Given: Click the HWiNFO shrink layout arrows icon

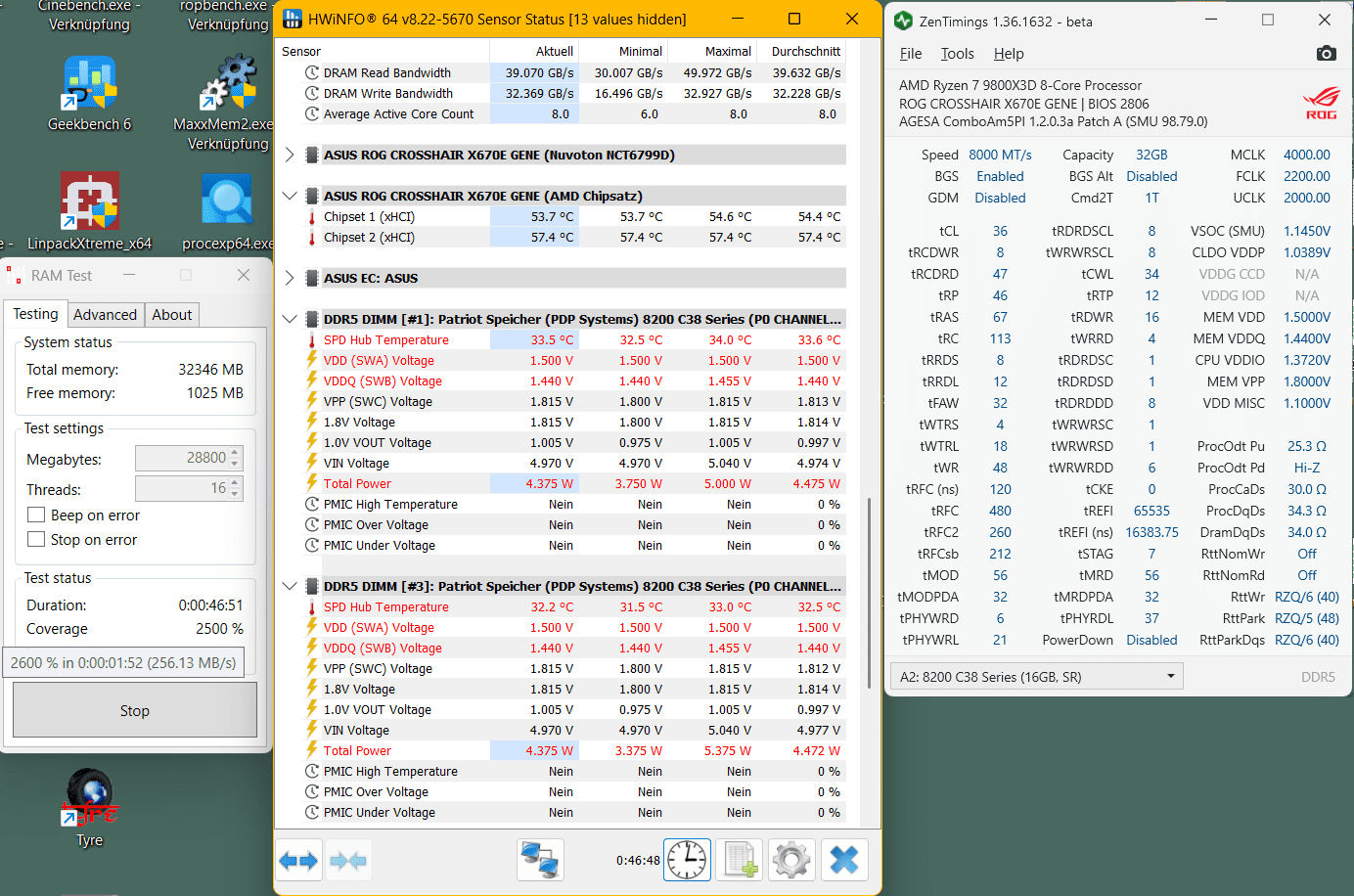Looking at the screenshot, I should 349,861.
